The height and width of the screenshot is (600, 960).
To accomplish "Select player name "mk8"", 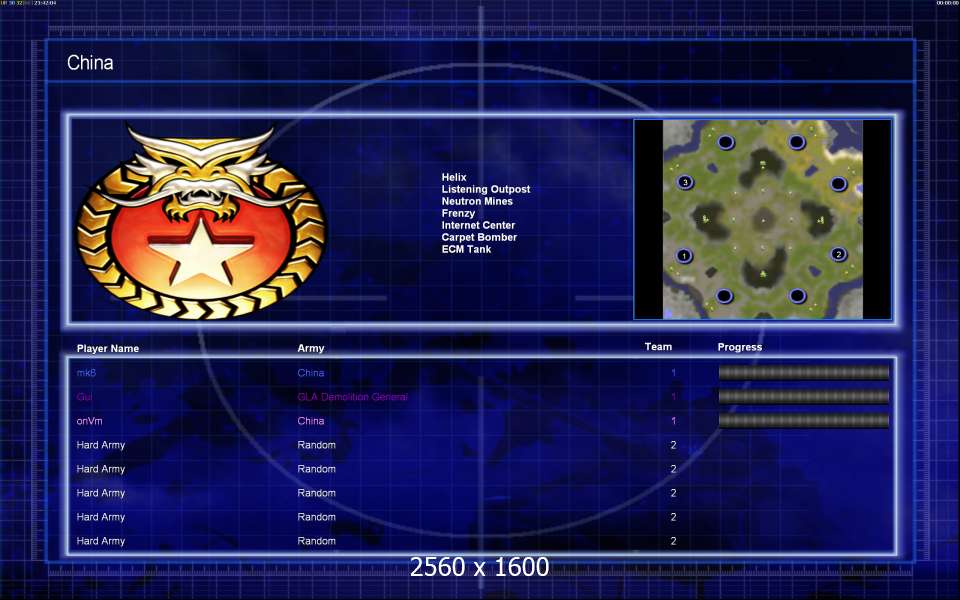I will [86, 372].
